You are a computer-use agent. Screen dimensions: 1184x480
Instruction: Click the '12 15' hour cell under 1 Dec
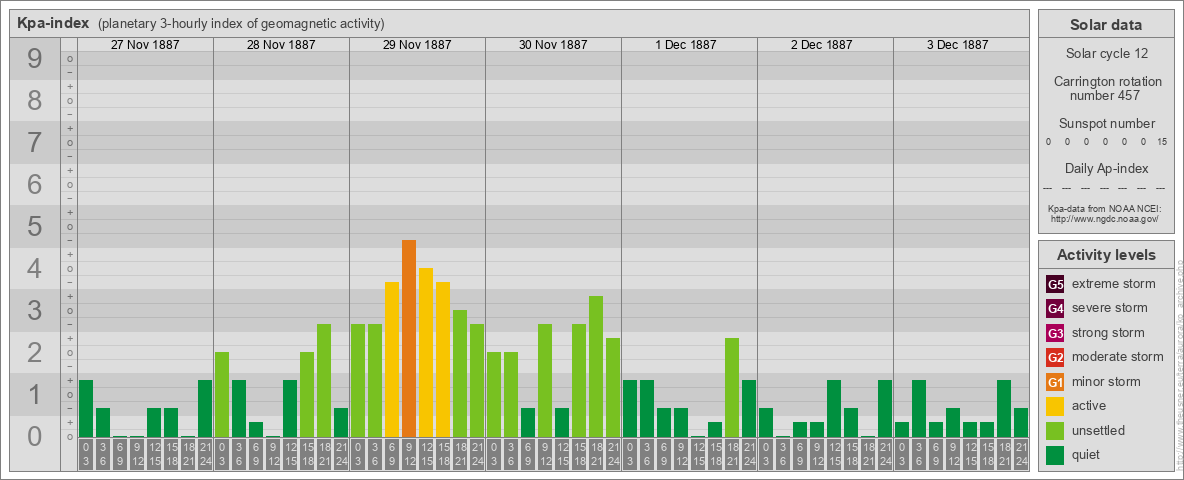pos(698,455)
